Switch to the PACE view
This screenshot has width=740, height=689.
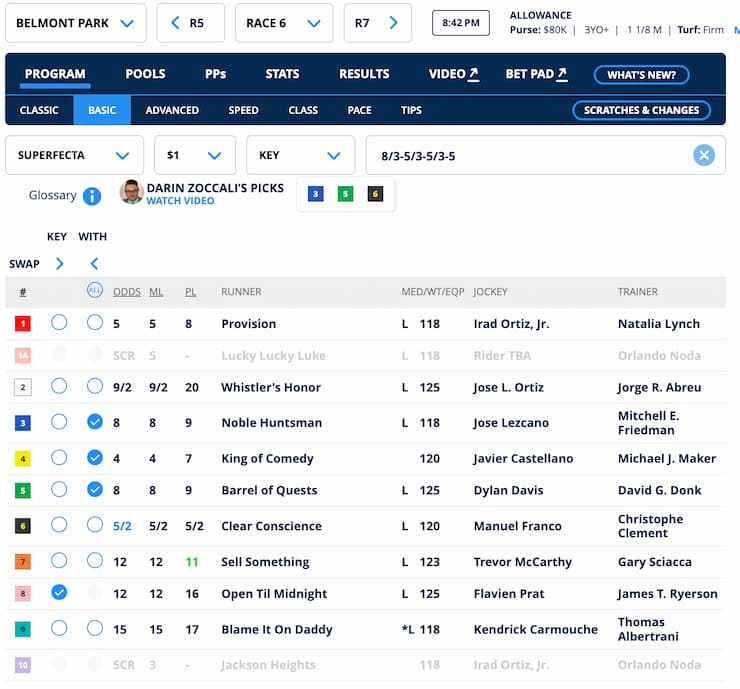(x=360, y=110)
